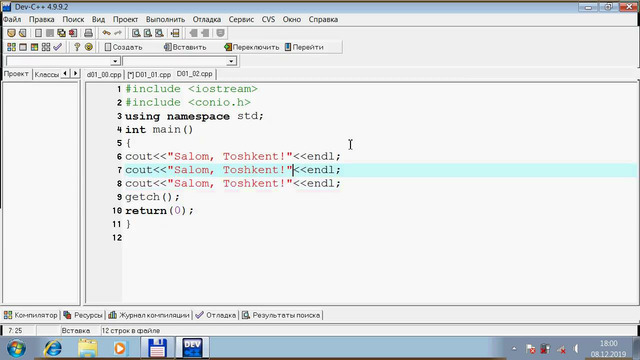Open the Сервис menu

click(241, 19)
